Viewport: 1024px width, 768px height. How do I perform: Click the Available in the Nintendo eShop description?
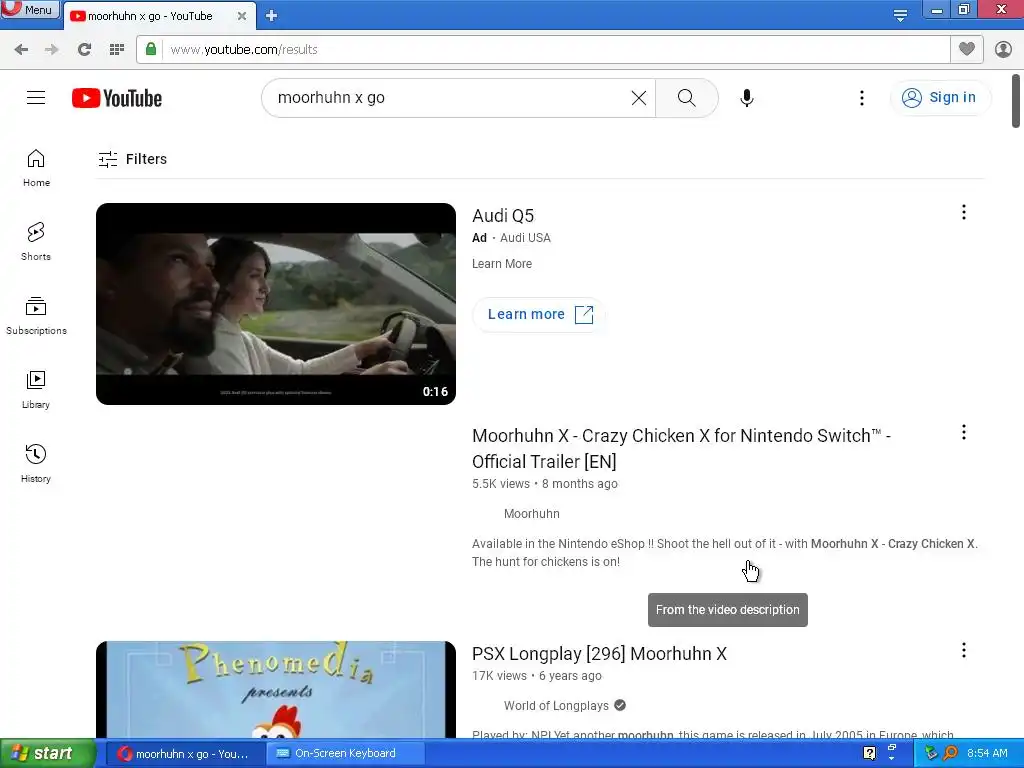tap(725, 552)
